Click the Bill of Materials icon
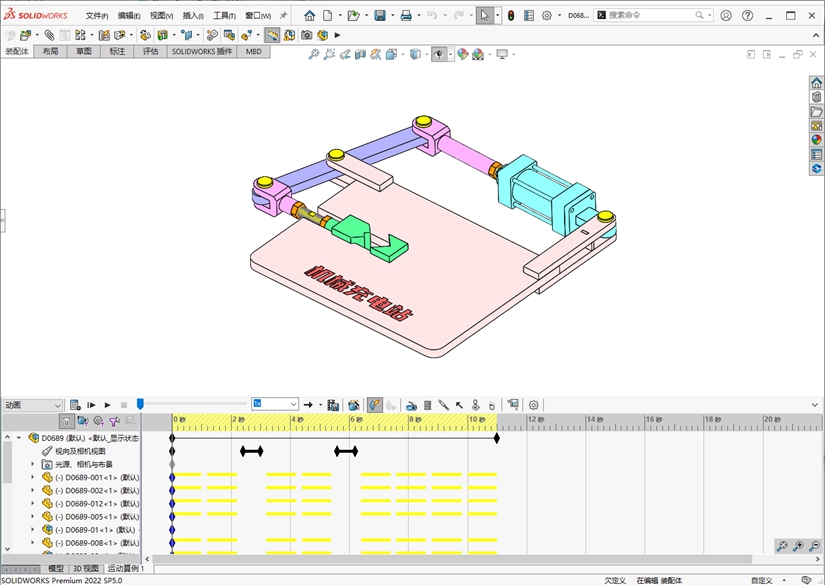The width and height of the screenshot is (825, 585). coord(229,35)
